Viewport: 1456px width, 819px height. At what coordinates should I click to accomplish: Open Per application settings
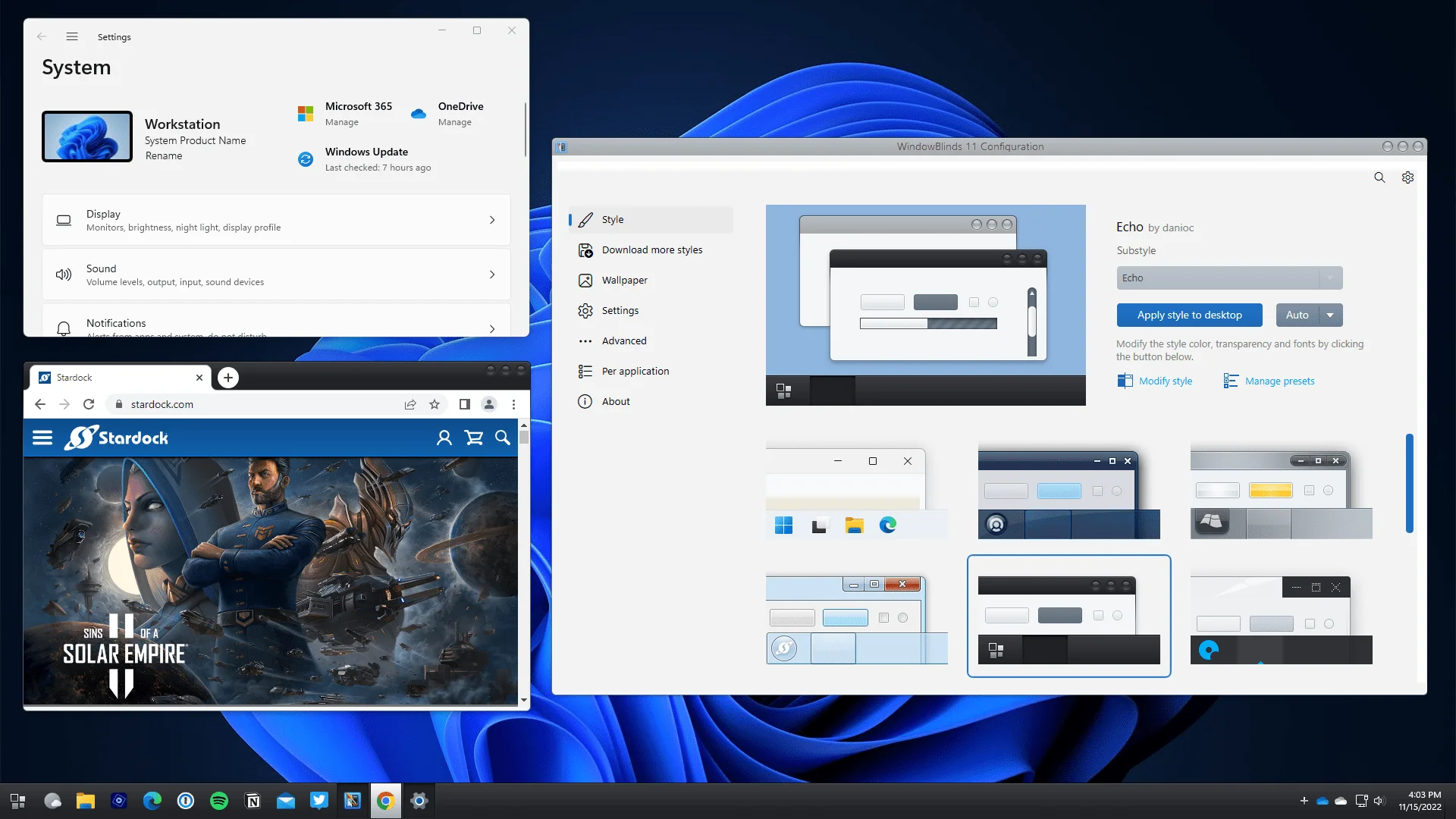pos(635,371)
